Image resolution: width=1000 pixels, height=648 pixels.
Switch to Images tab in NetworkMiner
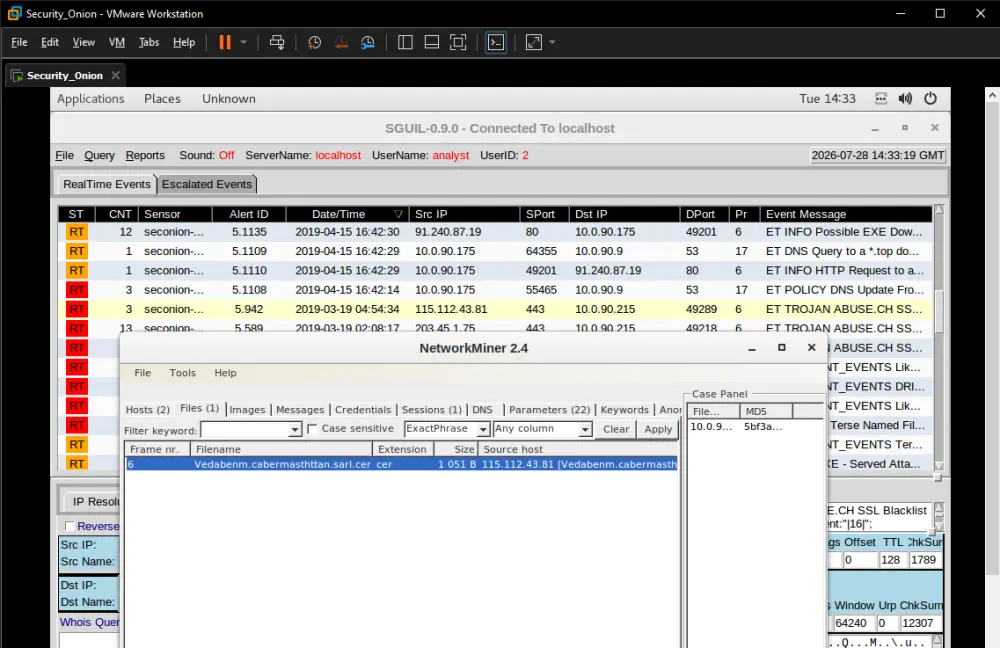[247, 410]
